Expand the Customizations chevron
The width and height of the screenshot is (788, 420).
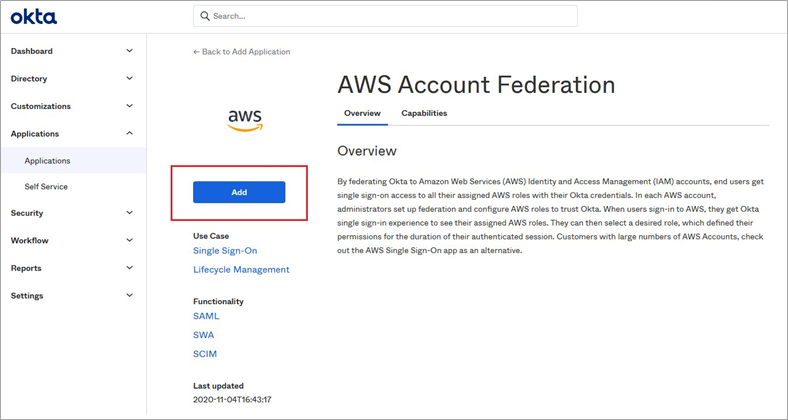coord(130,106)
